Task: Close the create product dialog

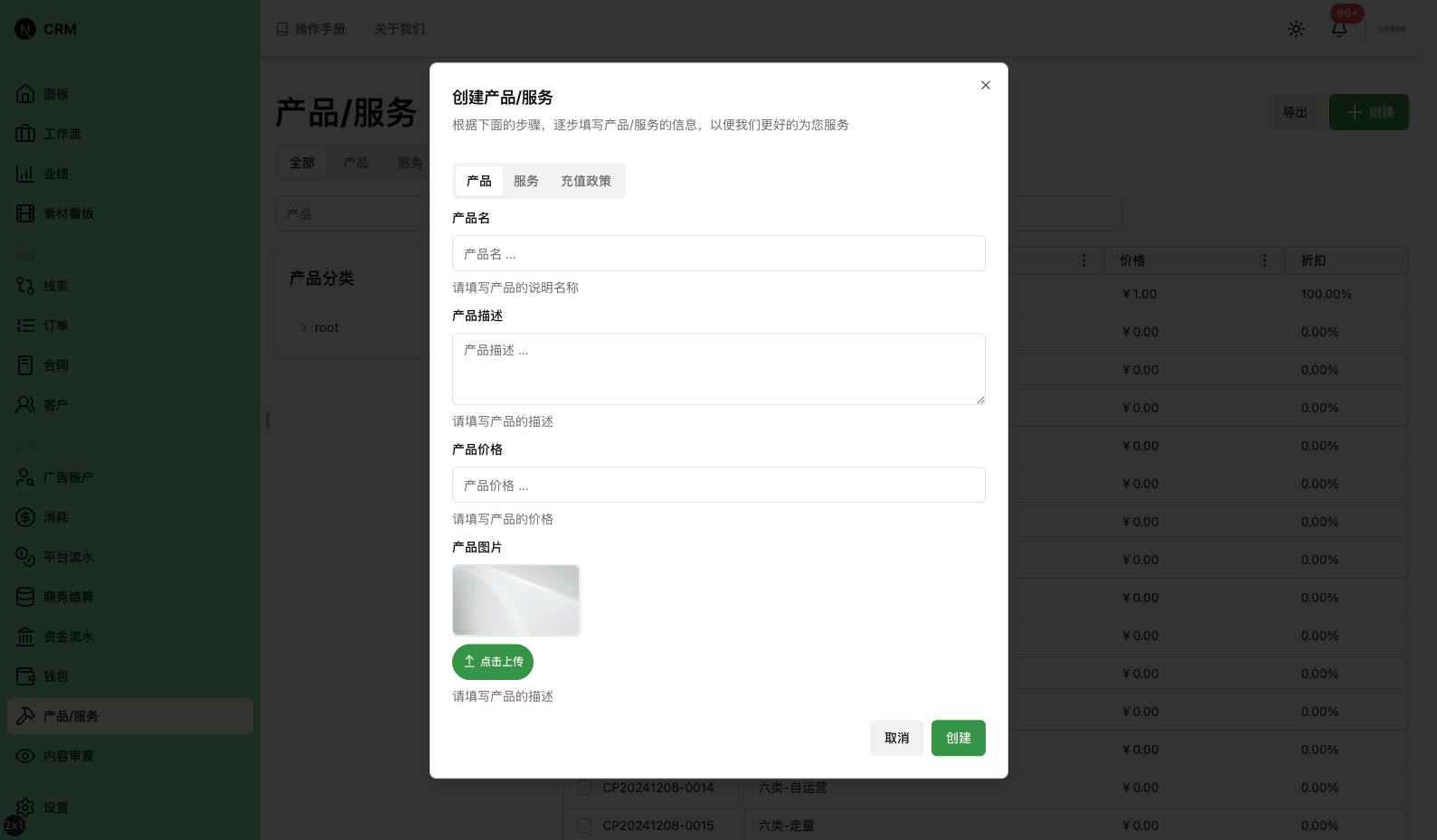Action: (985, 85)
